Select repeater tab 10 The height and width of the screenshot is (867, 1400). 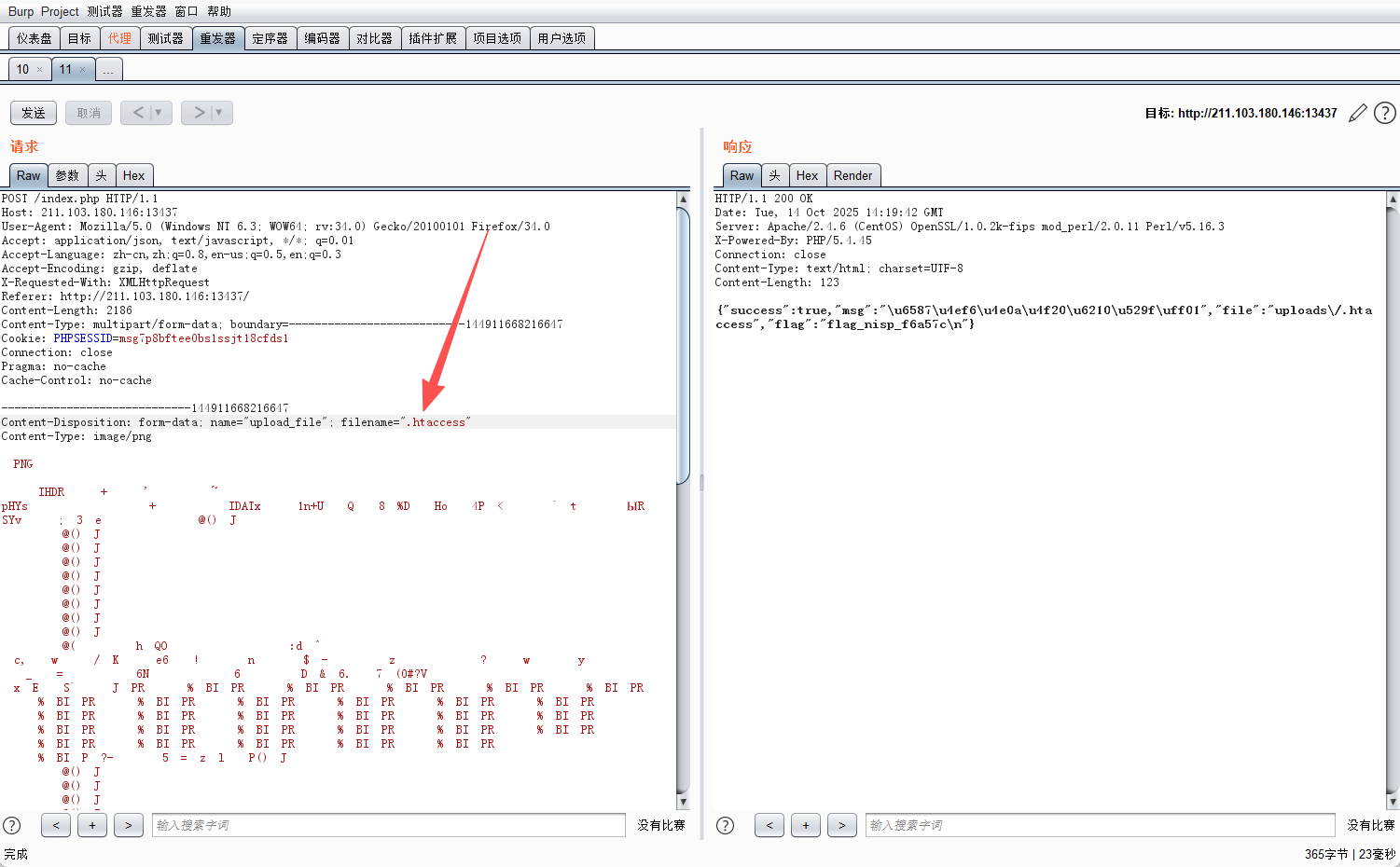22,70
